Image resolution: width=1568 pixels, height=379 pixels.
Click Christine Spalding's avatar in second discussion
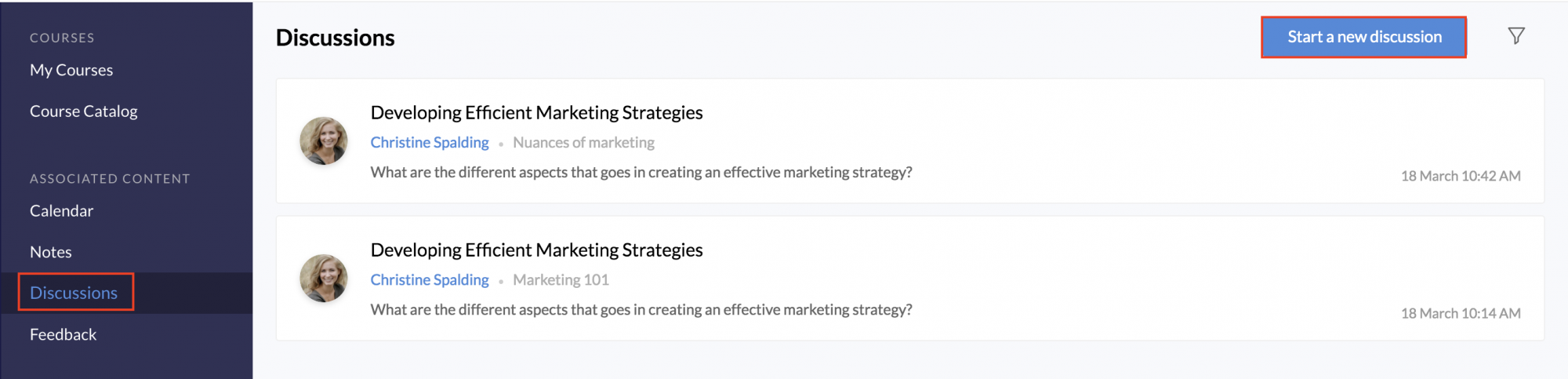[324, 279]
